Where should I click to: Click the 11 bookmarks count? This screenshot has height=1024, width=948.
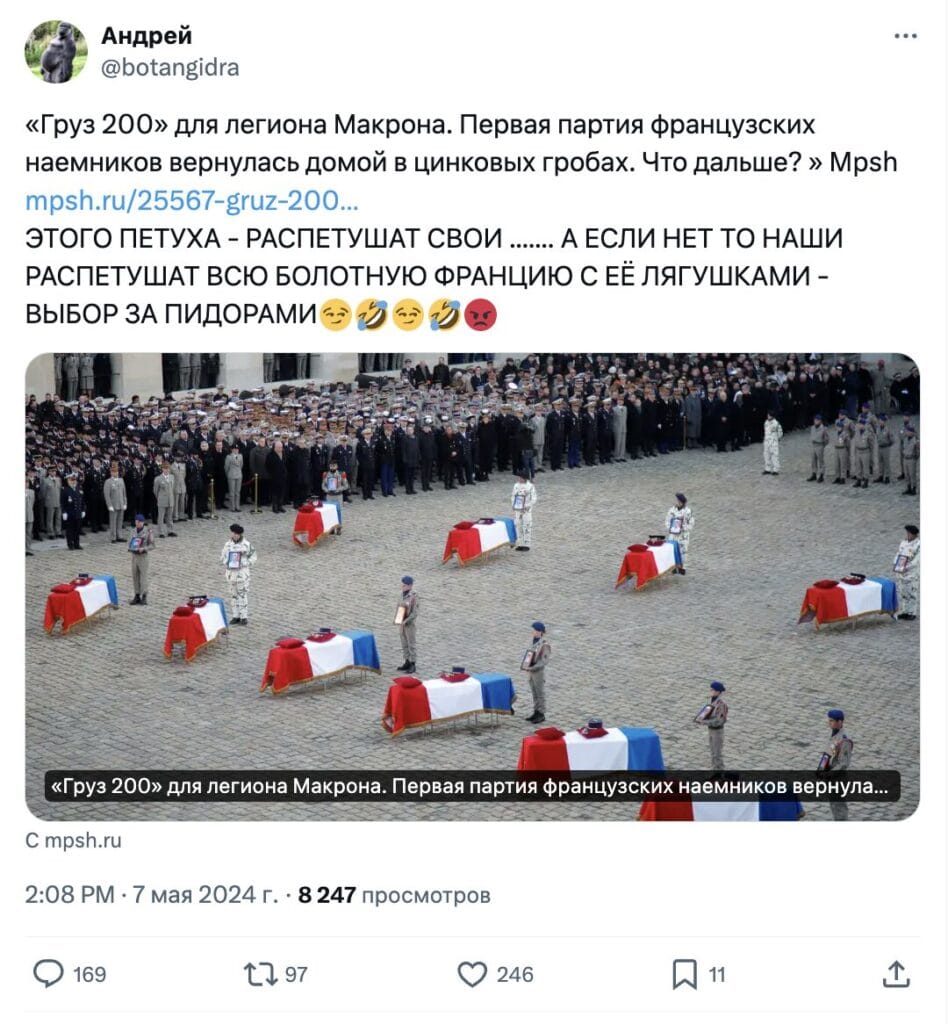click(x=717, y=974)
